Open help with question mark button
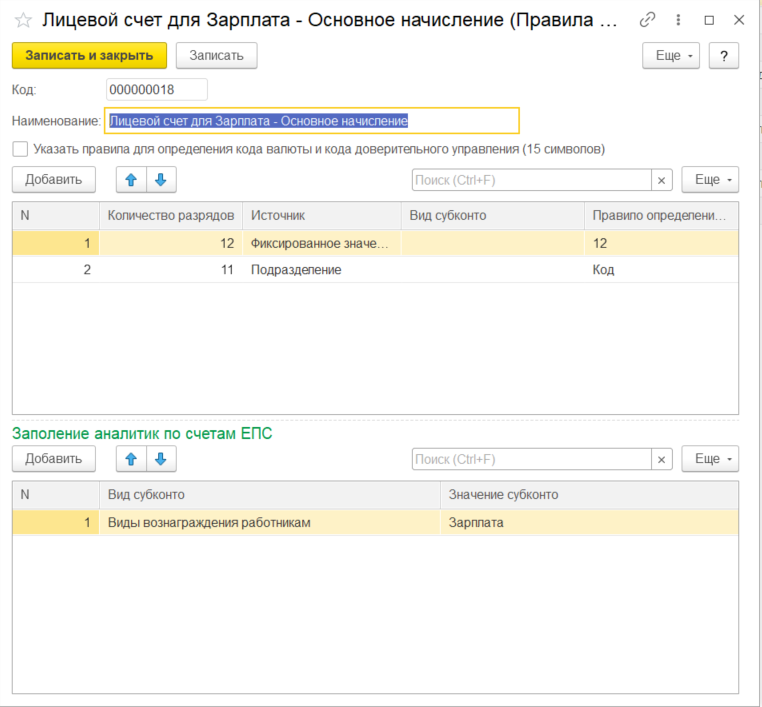 [x=723, y=56]
